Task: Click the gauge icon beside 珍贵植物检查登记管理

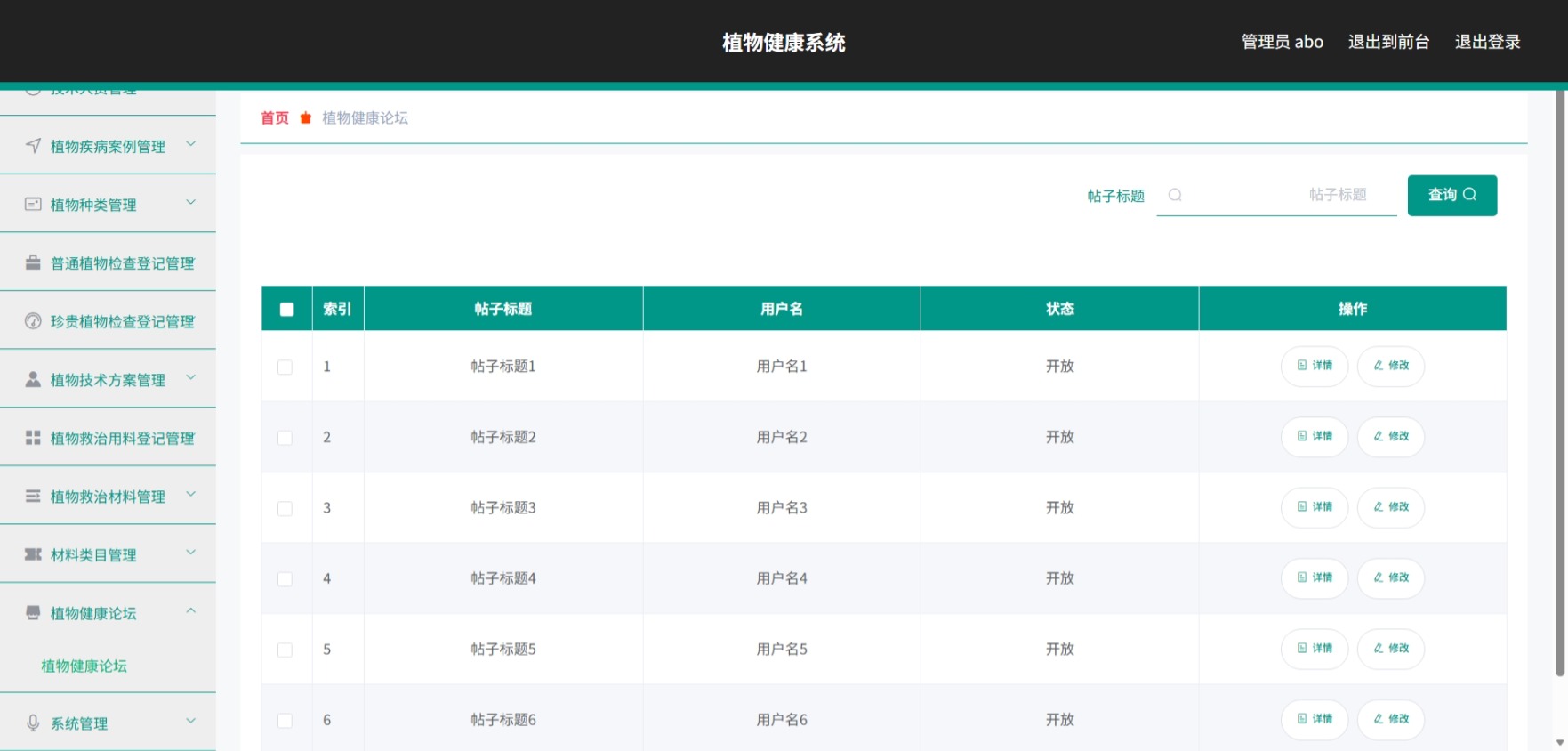Action: pos(33,321)
